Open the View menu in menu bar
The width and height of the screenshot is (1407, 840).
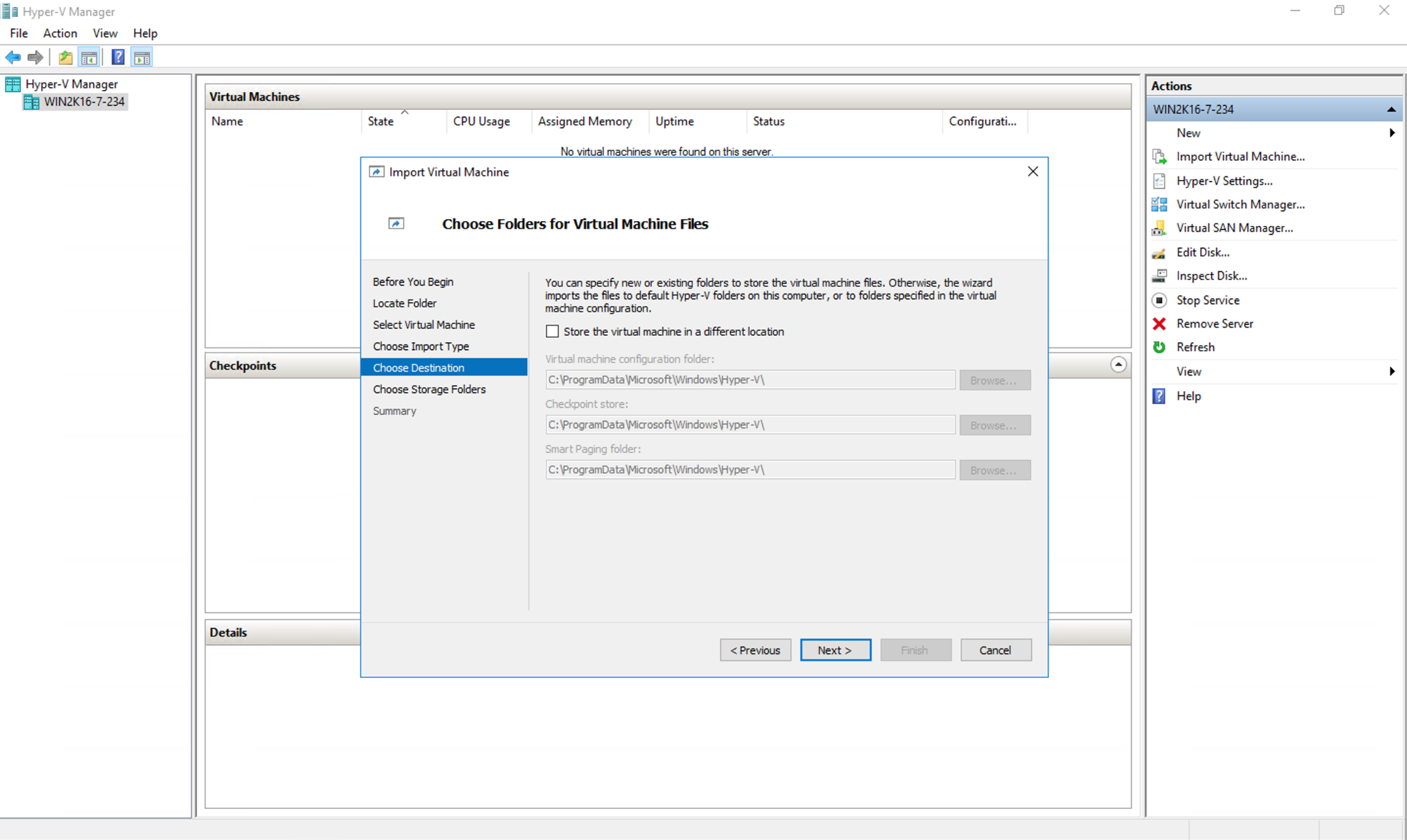tap(105, 33)
